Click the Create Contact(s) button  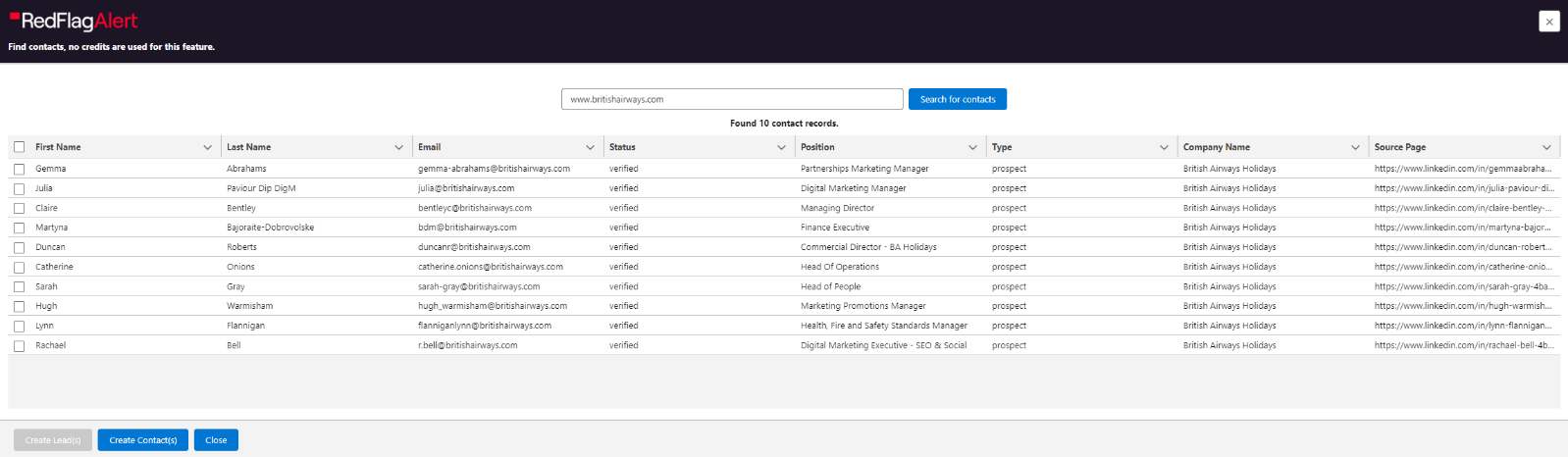point(143,440)
